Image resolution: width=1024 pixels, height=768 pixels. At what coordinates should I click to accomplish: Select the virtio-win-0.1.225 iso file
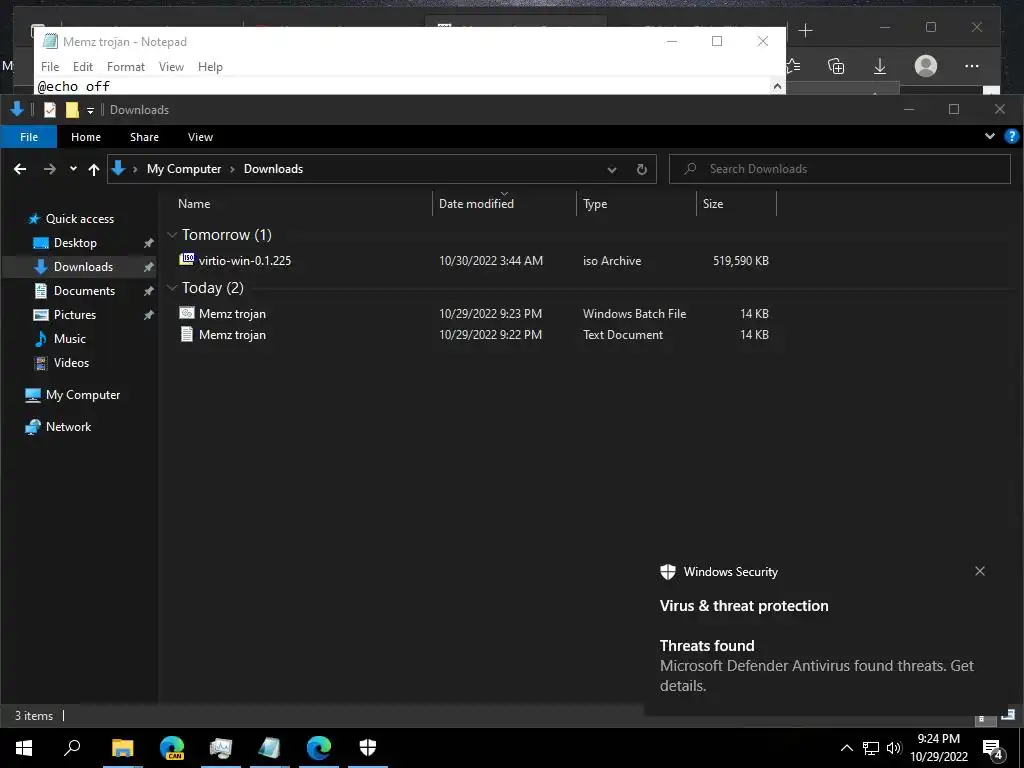[x=473, y=261]
